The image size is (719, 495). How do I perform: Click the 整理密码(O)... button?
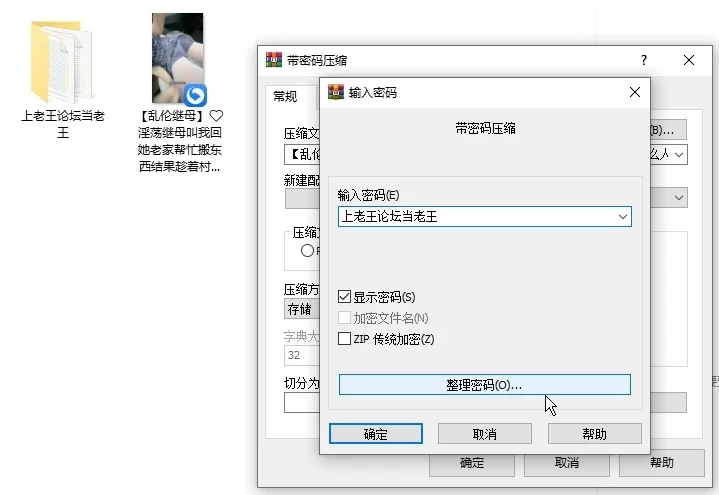(x=485, y=384)
